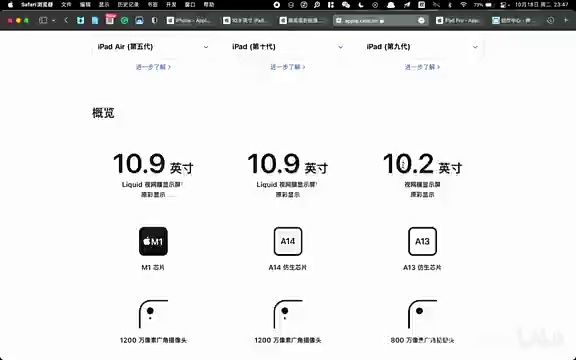This screenshot has height=360, width=576.
Task: Click the 10.2 英寸 display size text
Action: click(422, 164)
